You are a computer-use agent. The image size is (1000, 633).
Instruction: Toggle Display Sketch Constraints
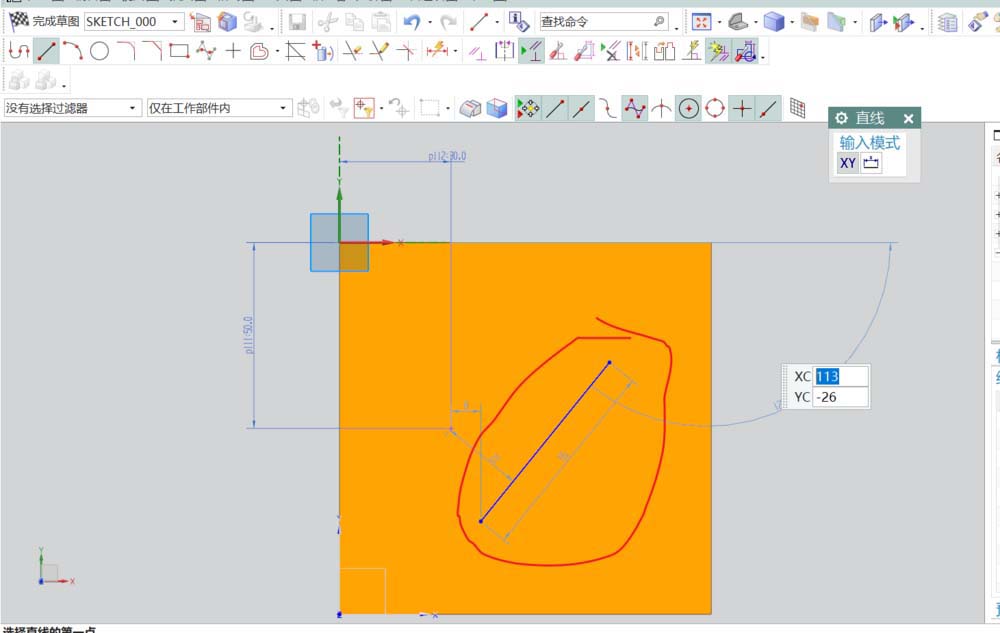coord(531,51)
